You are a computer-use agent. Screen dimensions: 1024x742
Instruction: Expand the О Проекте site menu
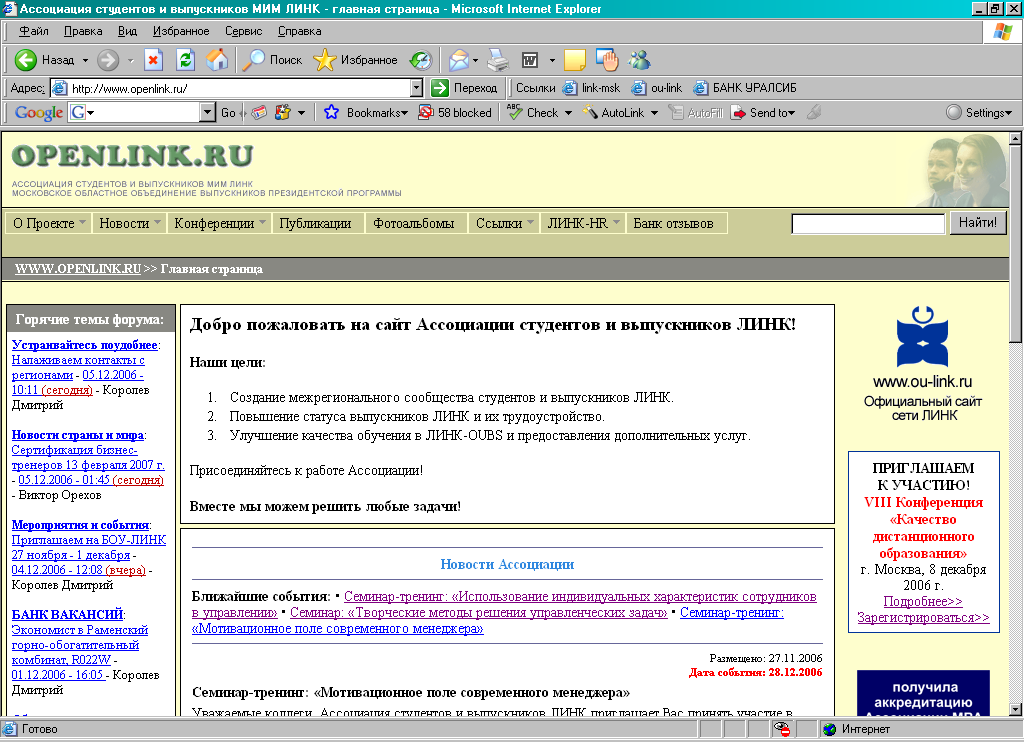[x=50, y=223]
